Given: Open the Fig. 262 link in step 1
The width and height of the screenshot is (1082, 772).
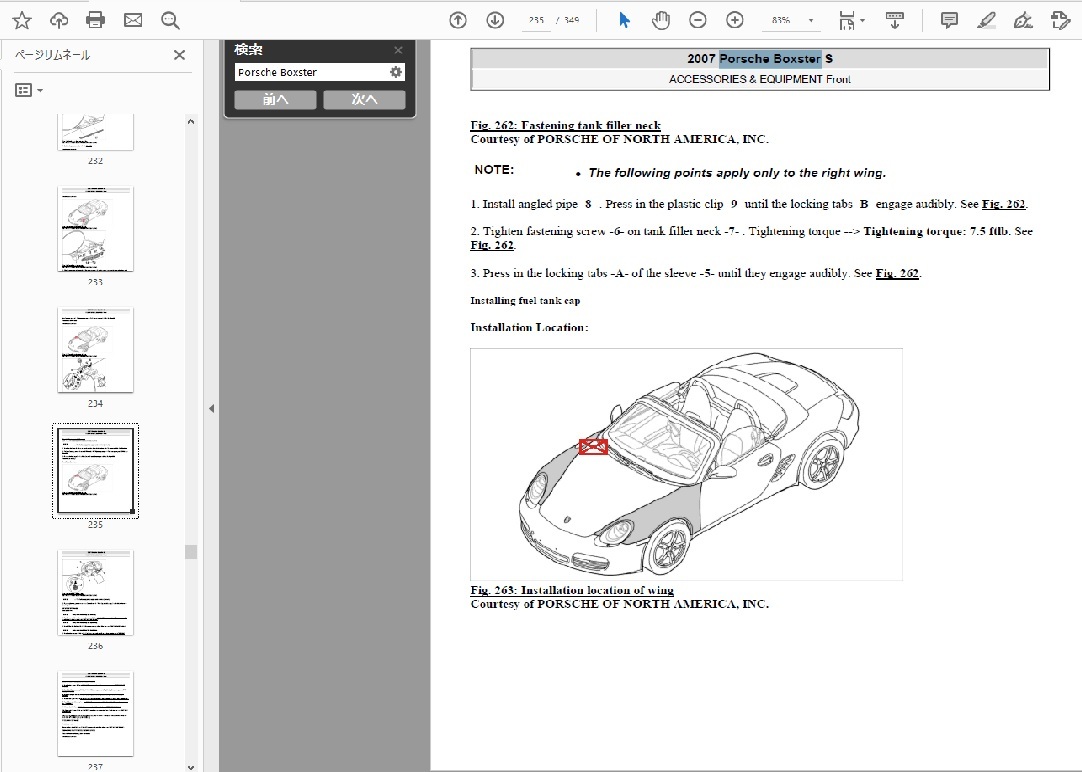Looking at the screenshot, I should (1004, 204).
